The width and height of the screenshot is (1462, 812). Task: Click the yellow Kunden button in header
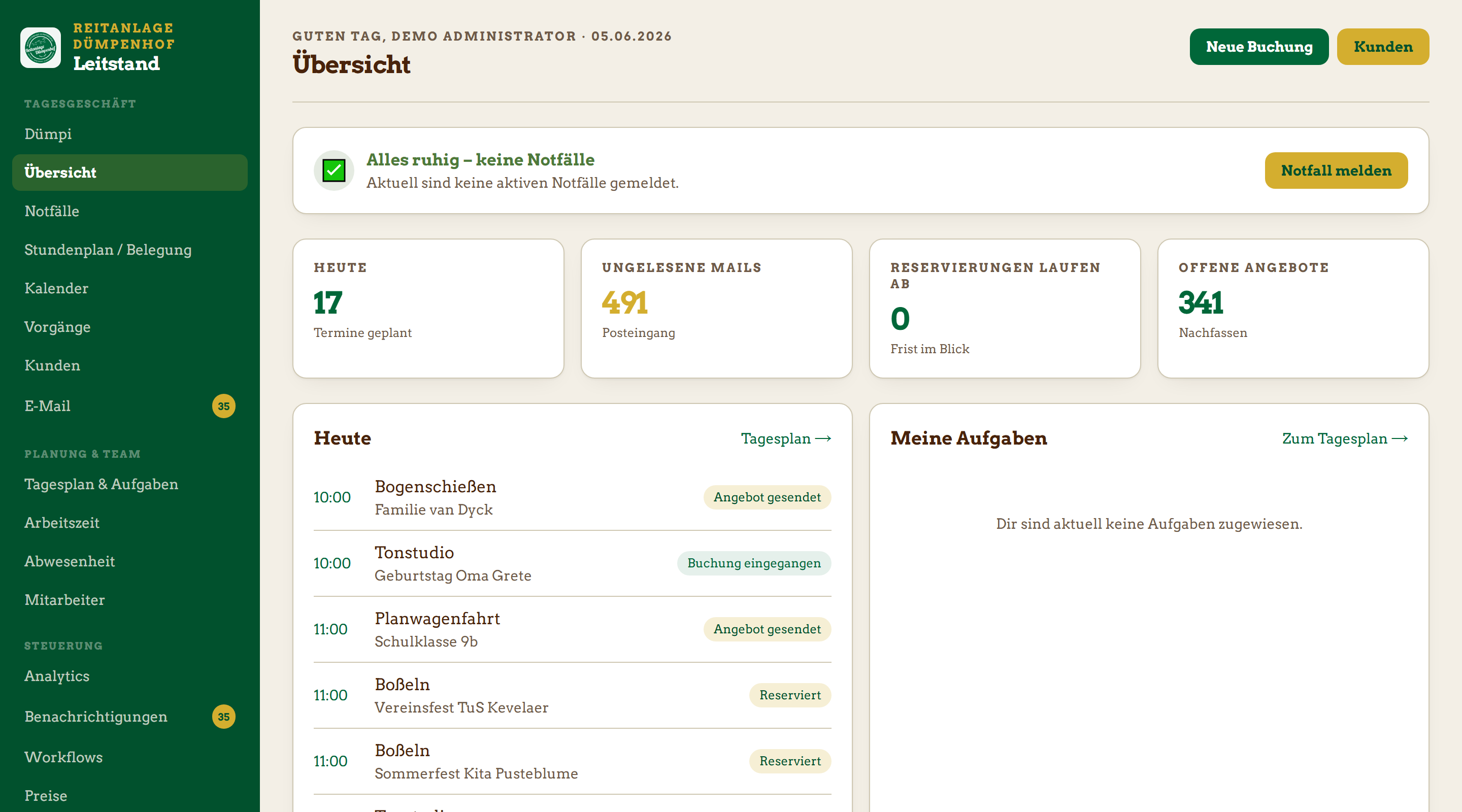point(1382,47)
